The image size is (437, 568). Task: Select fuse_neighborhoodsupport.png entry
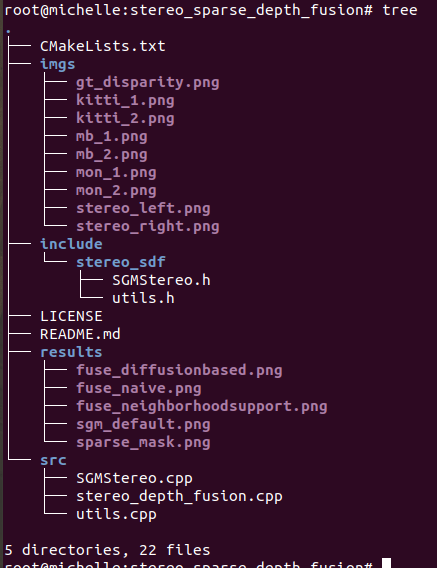point(201,407)
